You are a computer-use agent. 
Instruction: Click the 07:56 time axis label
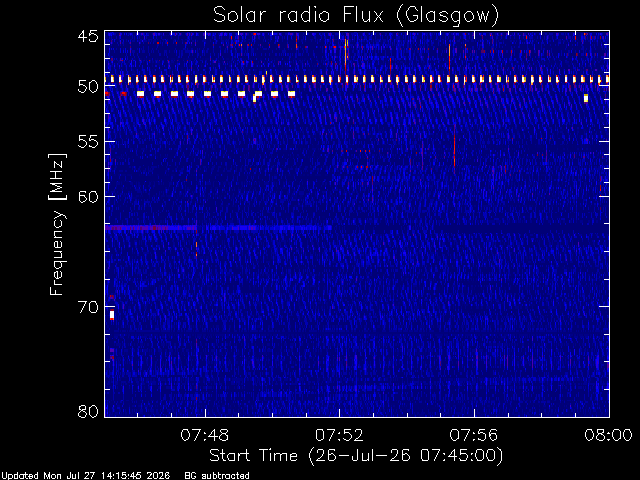(x=474, y=435)
